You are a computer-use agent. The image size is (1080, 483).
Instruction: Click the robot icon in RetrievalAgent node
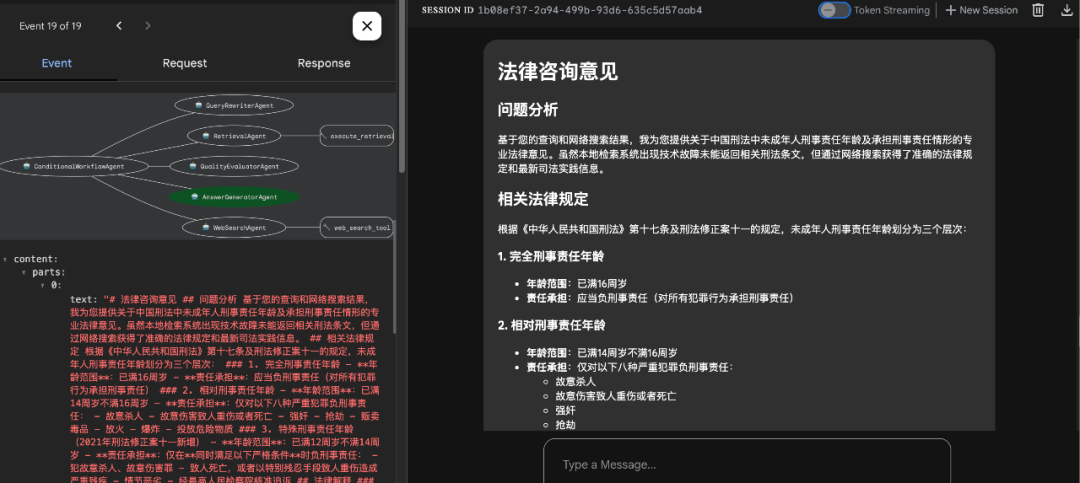(206, 136)
